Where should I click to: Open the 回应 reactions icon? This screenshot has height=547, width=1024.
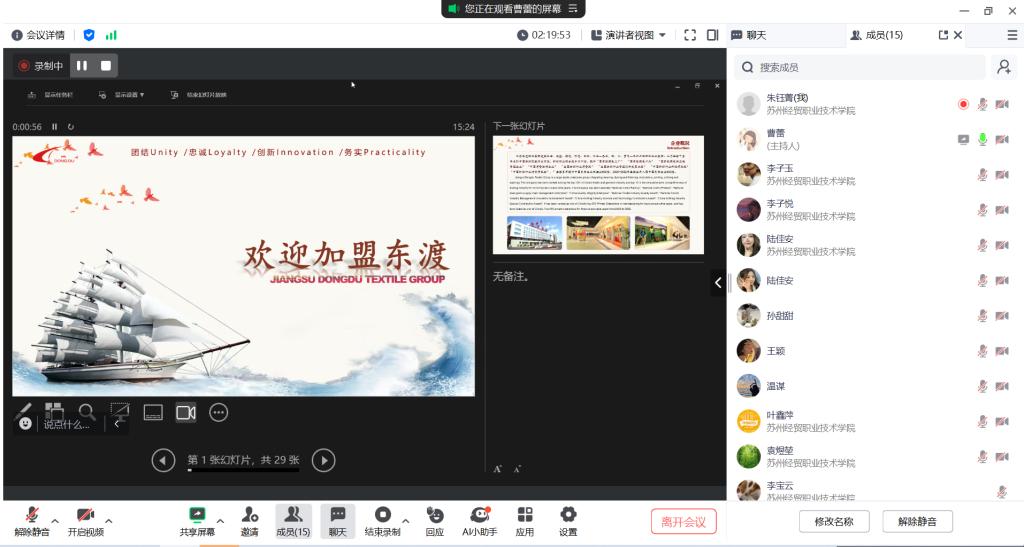click(x=435, y=514)
